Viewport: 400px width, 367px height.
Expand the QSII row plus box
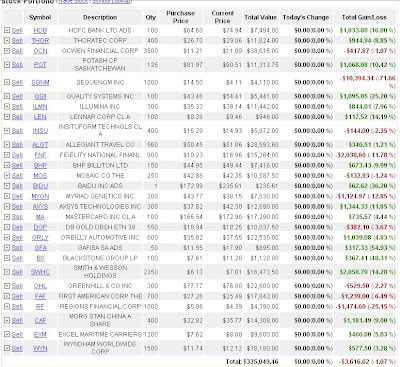tap(7, 96)
